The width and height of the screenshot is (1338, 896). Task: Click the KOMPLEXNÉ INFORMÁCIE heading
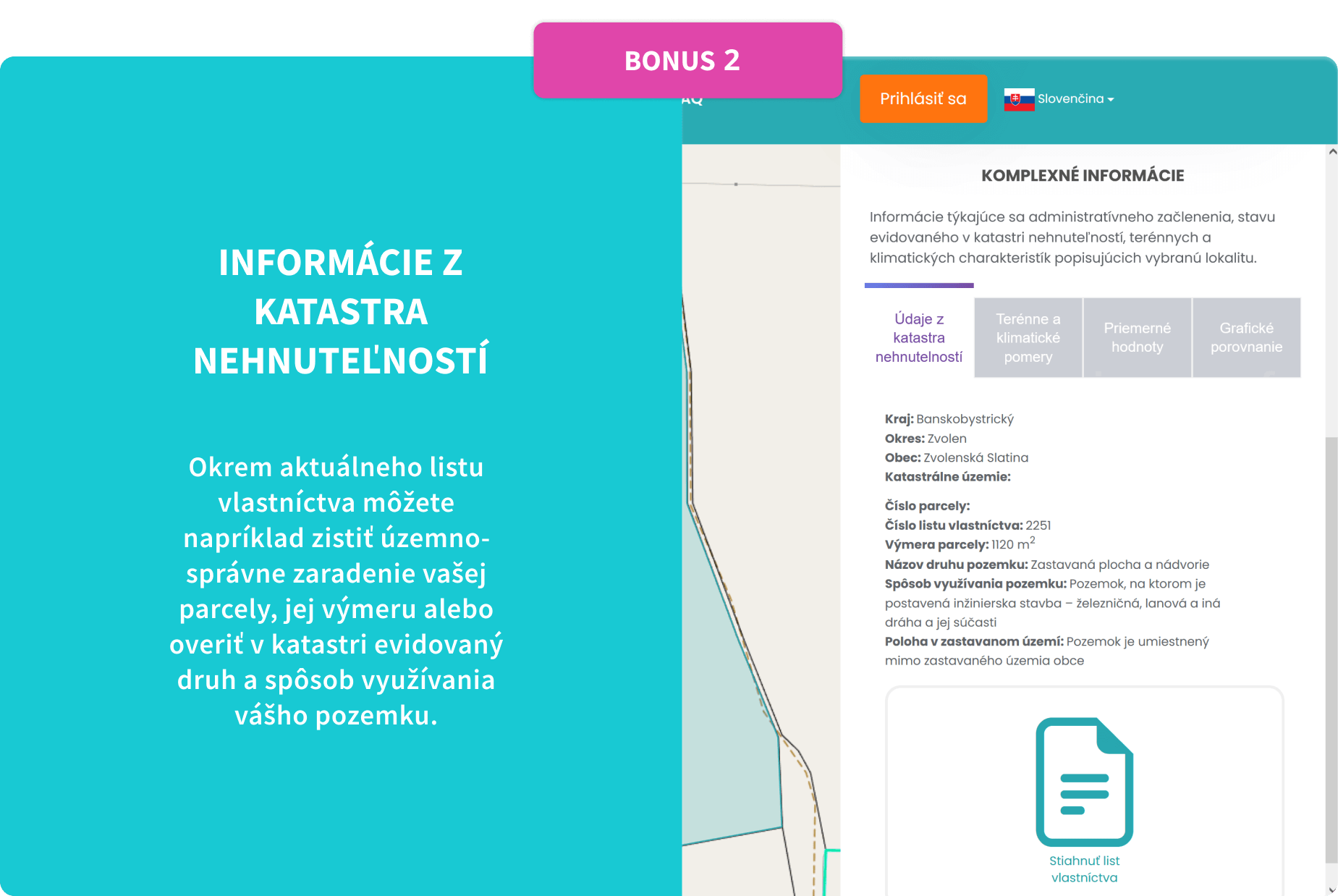[1083, 175]
